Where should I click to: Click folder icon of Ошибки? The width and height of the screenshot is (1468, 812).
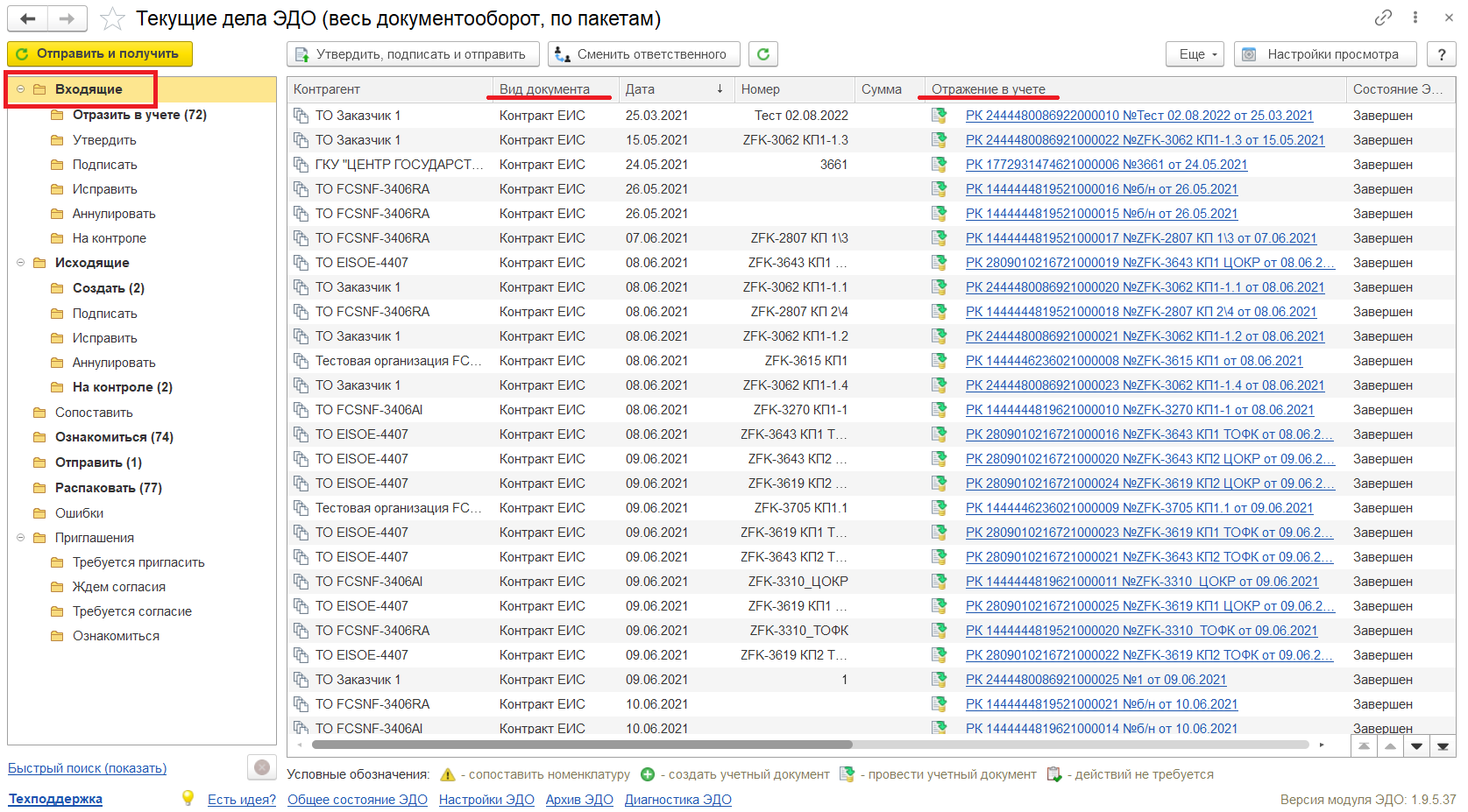[x=39, y=513]
